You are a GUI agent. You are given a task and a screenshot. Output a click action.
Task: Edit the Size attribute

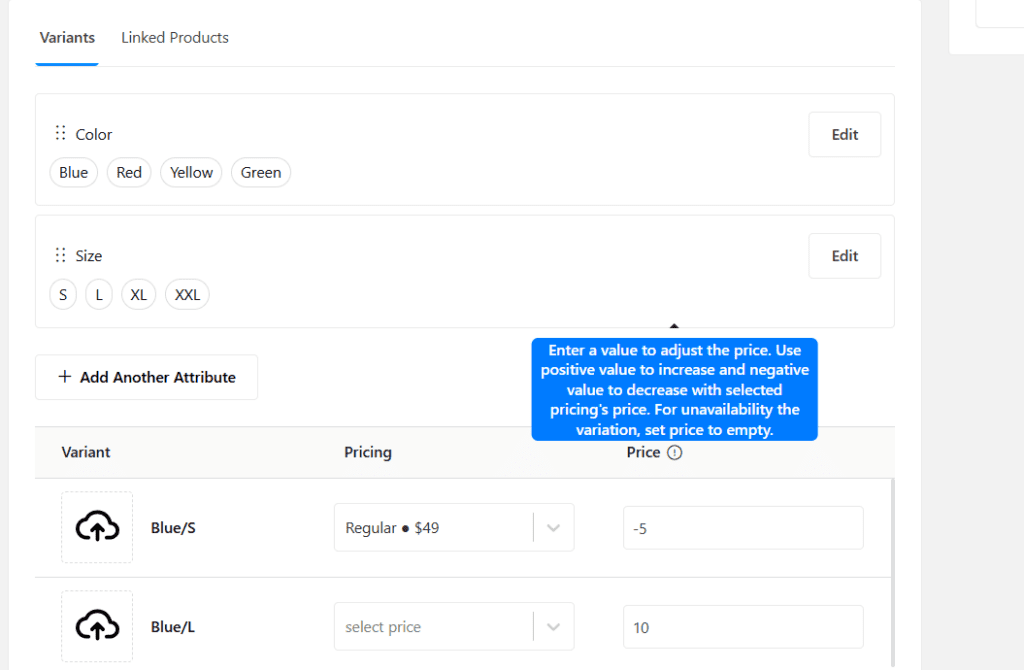click(x=843, y=255)
